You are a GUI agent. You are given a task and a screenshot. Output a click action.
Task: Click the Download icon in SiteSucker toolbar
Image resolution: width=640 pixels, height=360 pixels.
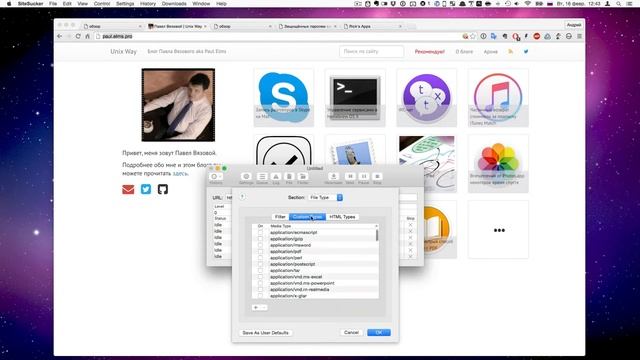coord(333,176)
